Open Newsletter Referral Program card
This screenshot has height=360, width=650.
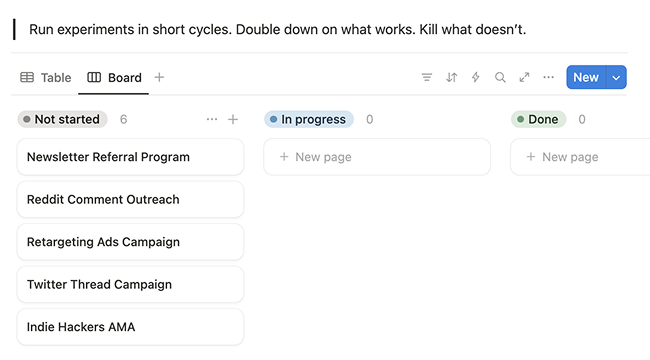click(130, 157)
